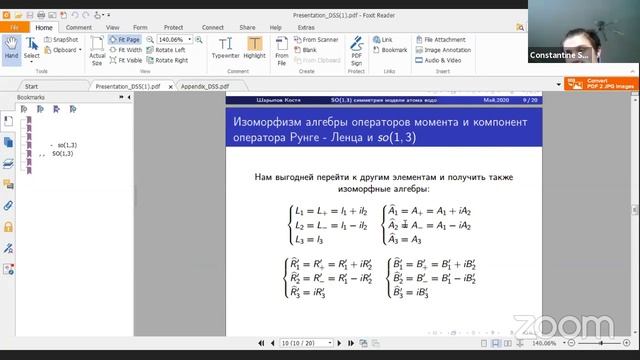
Task: Switch to the Form ribbon tab
Action: pos(140,27)
